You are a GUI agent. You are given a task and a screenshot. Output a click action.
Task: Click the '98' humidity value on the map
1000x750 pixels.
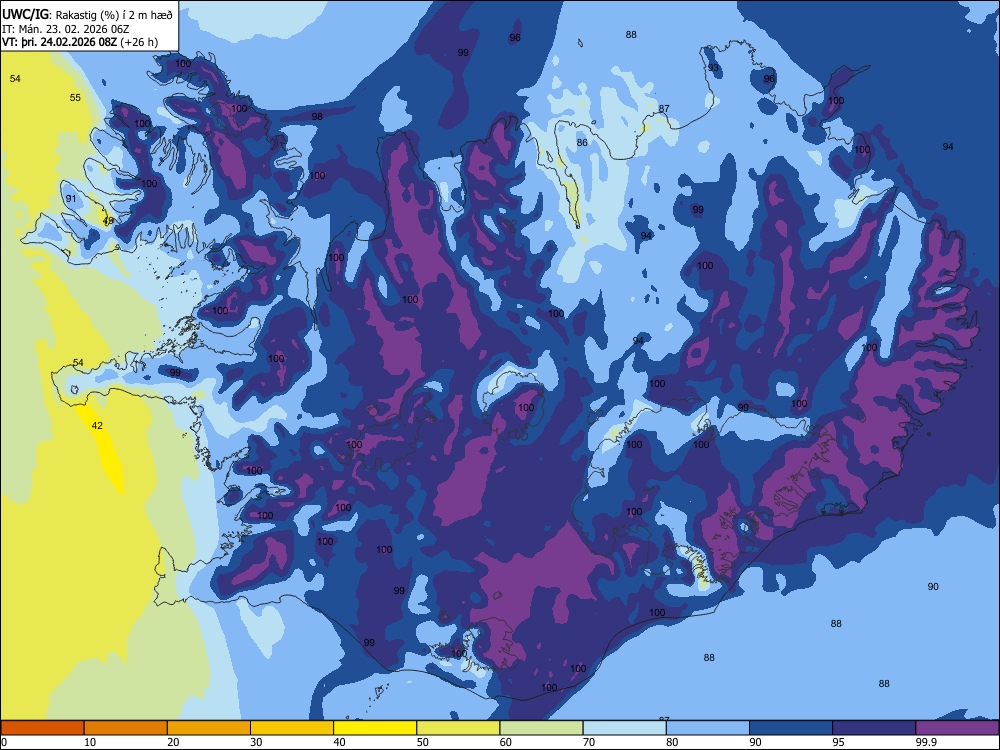(317, 116)
